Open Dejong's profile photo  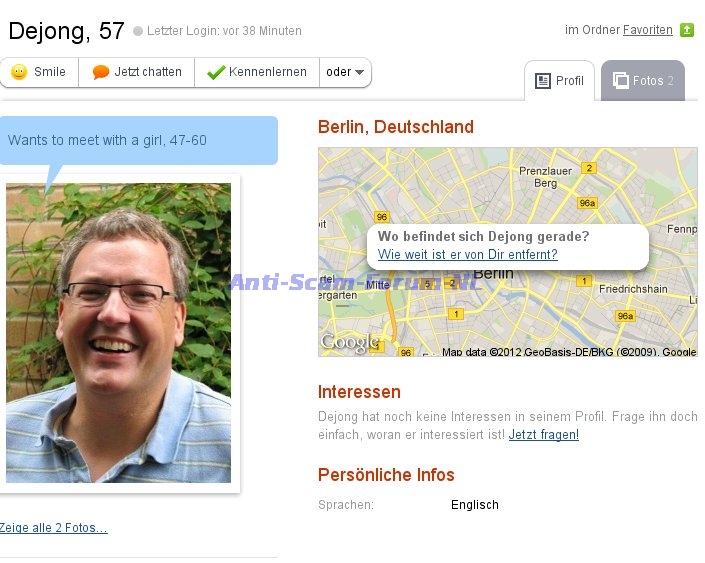(119, 333)
